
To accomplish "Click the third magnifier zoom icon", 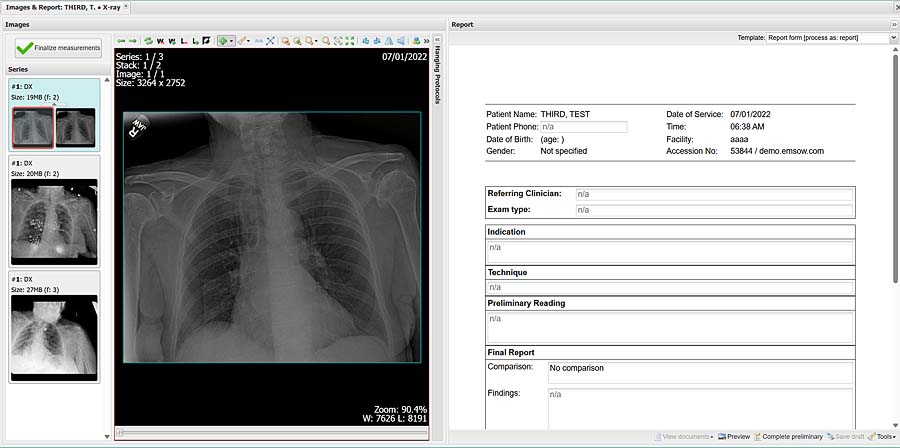I will pyautogui.click(x=309, y=41).
